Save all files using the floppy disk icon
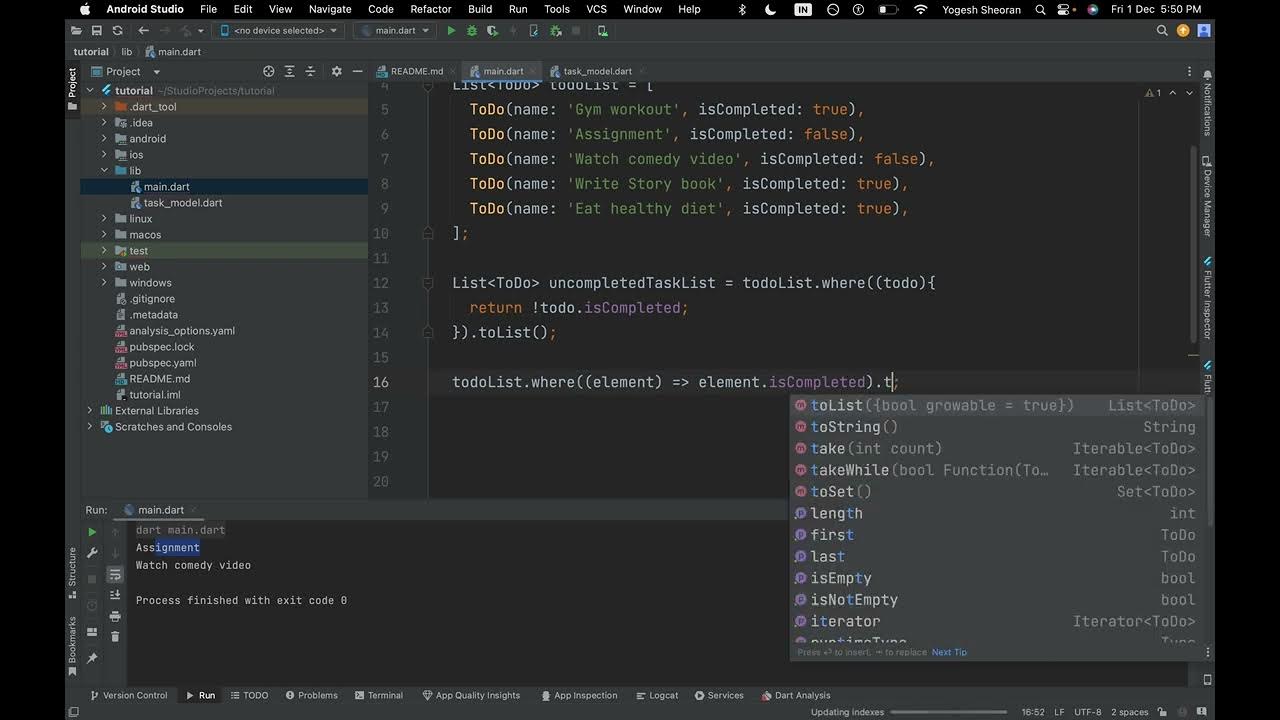1280x720 pixels. 99,31
